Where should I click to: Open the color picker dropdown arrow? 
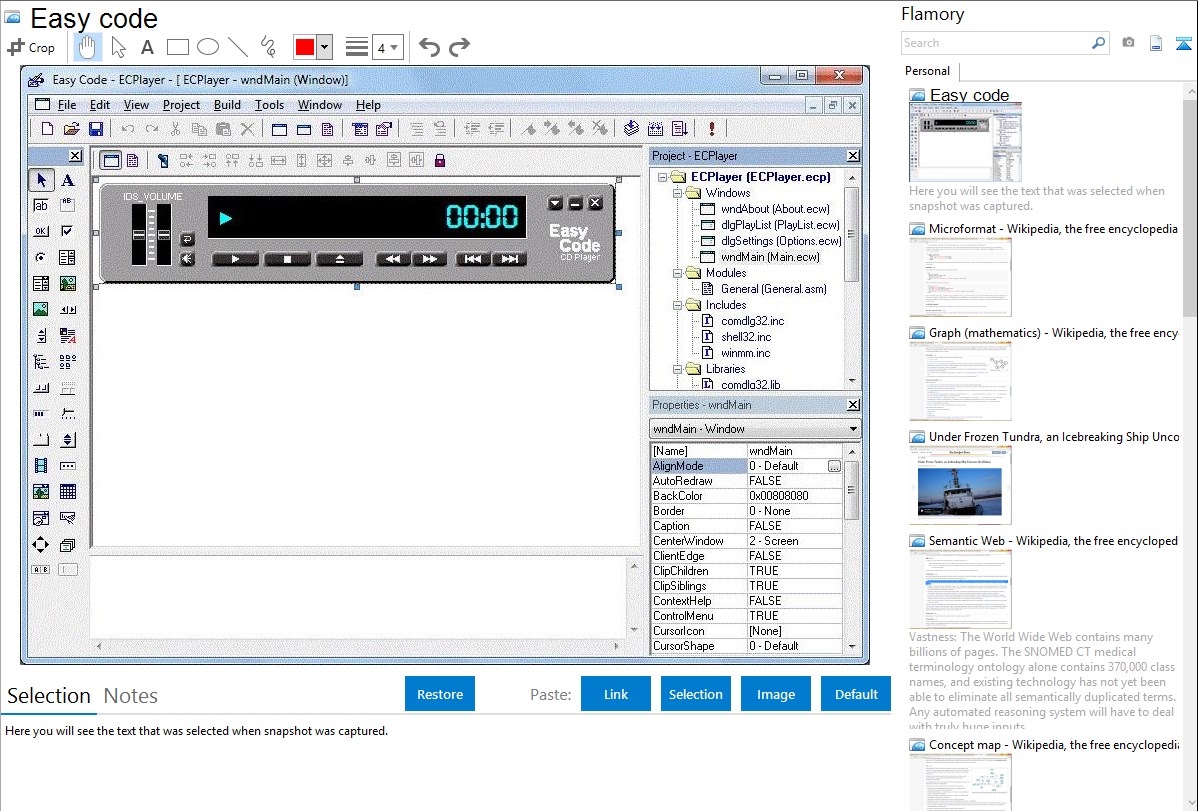pyautogui.click(x=324, y=47)
